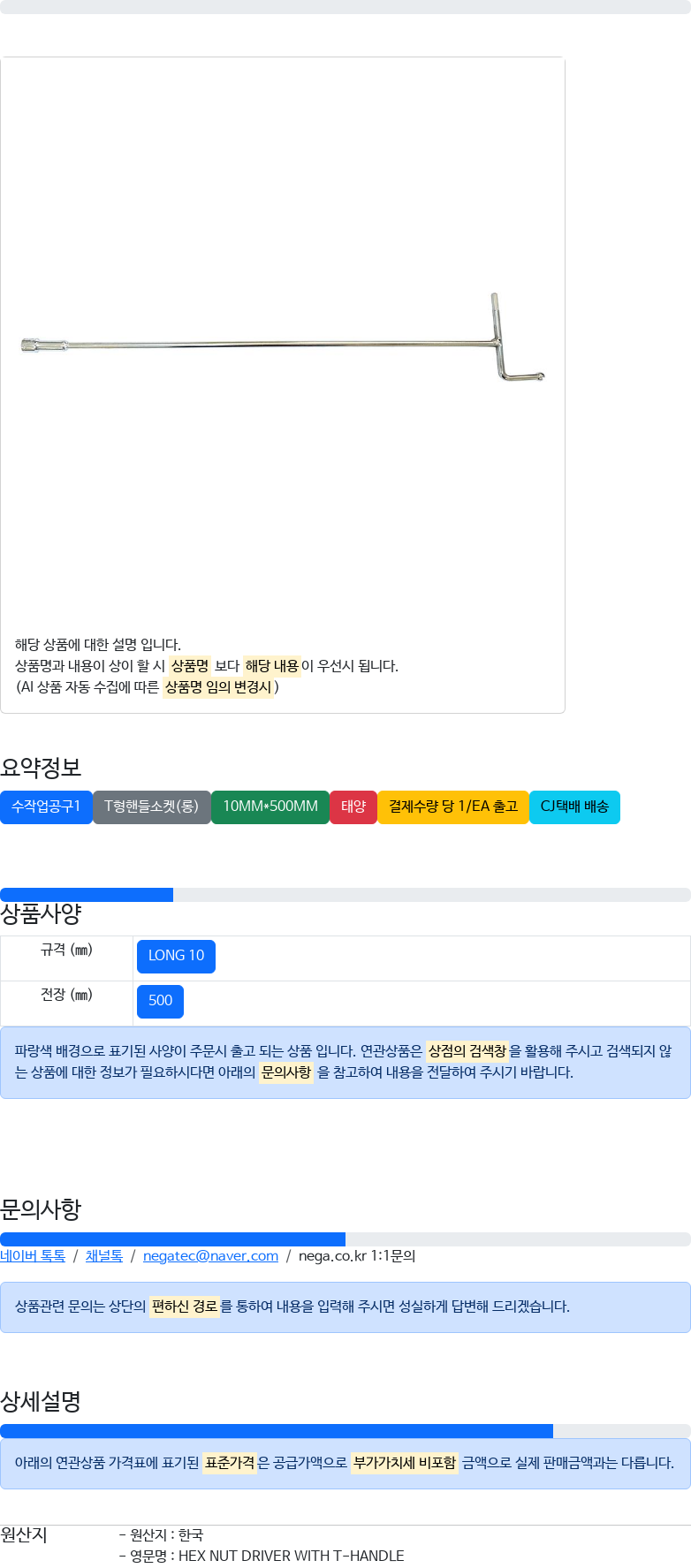Click the highlighted 부가가치세 비포함 text
The width and height of the screenshot is (691, 1568).
tap(405, 1463)
